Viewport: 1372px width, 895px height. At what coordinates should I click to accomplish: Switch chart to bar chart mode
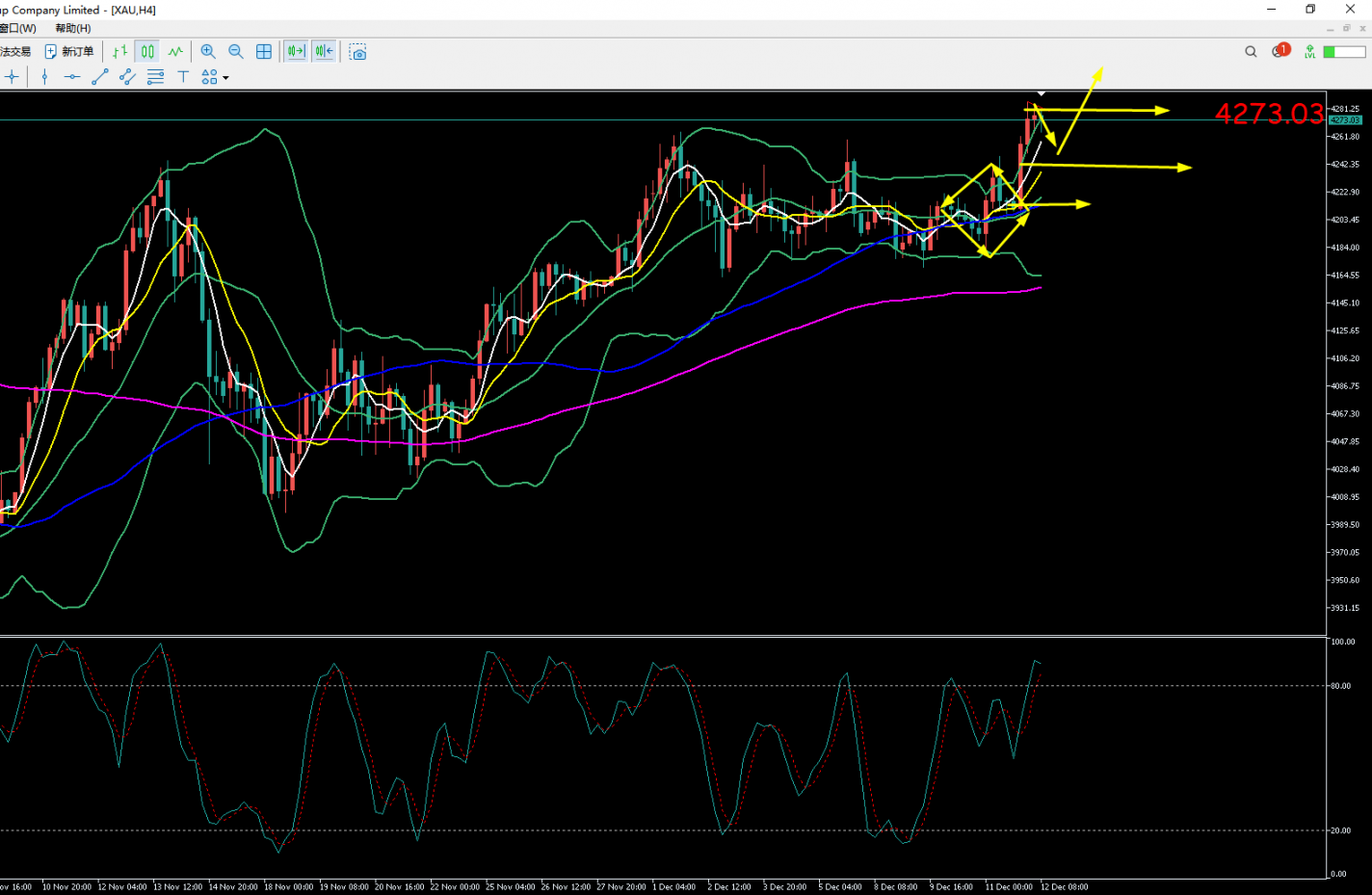(119, 52)
